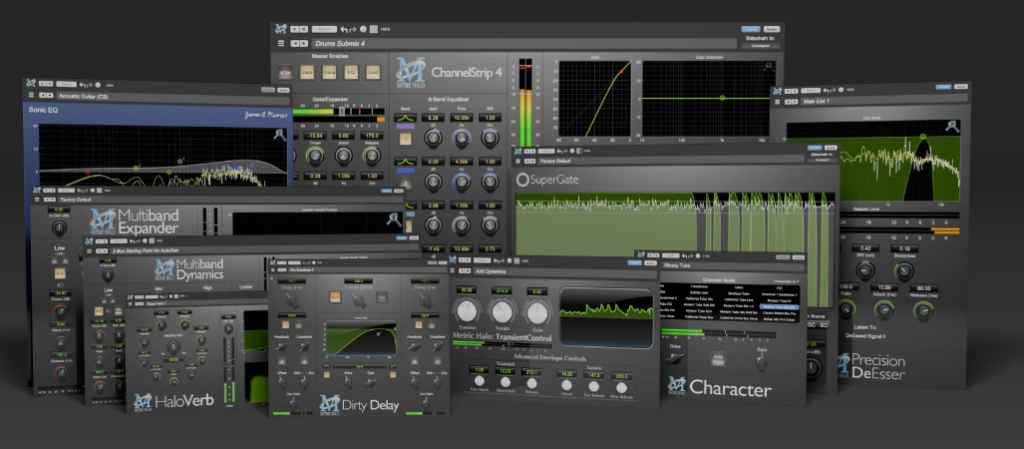Image resolution: width=1024 pixels, height=449 pixels.
Task: Open Sidechain In dropdown in ChannelStrip
Action: tap(761, 46)
